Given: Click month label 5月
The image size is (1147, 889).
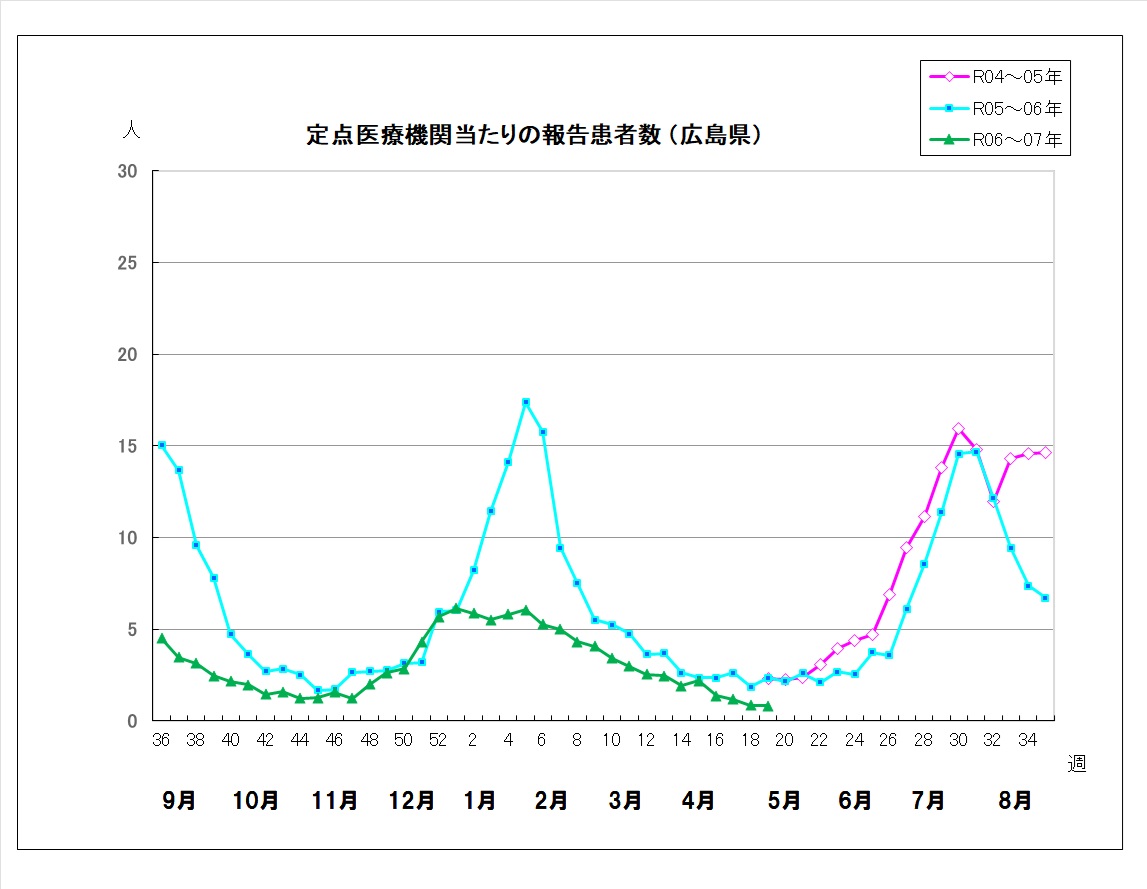Looking at the screenshot, I should point(783,800).
